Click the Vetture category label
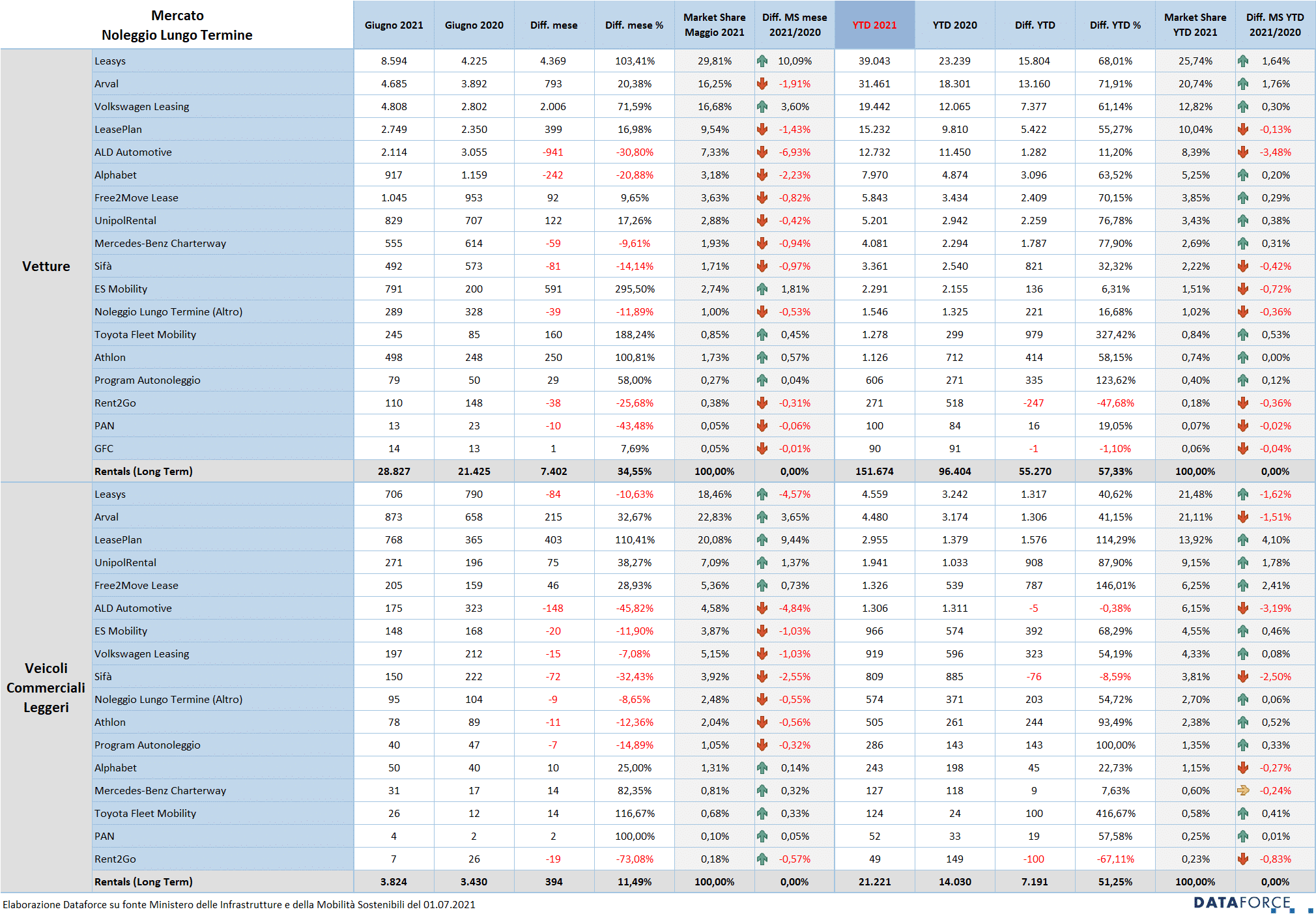The image size is (1316, 916). coord(46,266)
